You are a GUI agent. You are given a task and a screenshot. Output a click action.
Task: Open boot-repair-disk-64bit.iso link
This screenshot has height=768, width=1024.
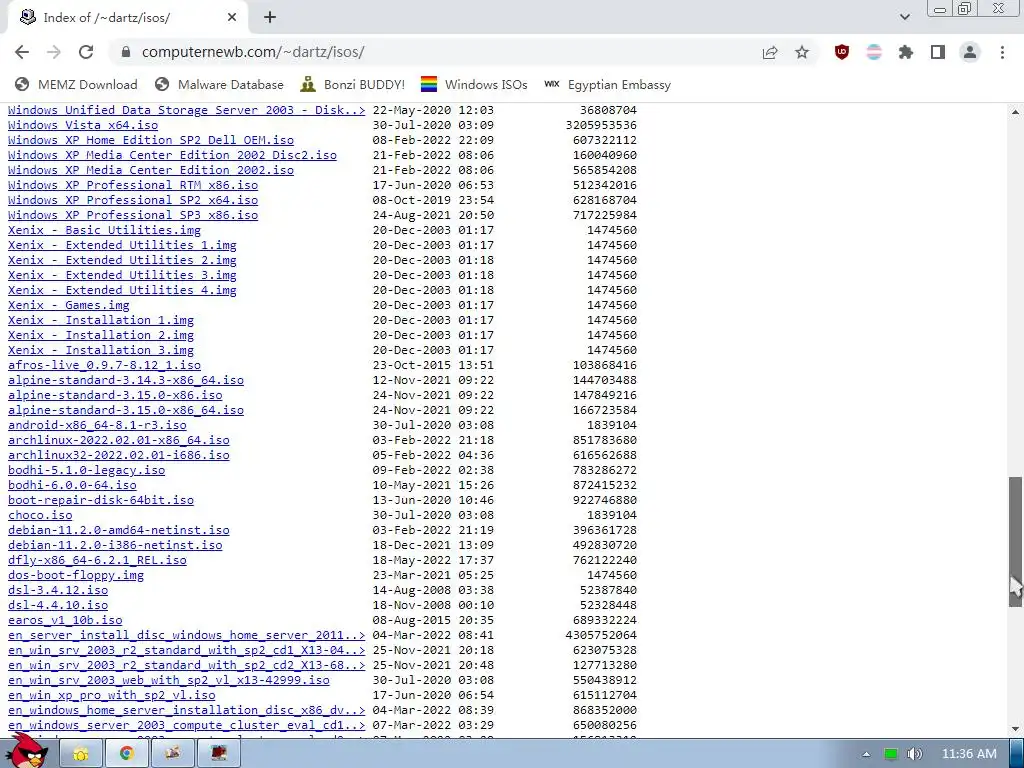click(101, 500)
